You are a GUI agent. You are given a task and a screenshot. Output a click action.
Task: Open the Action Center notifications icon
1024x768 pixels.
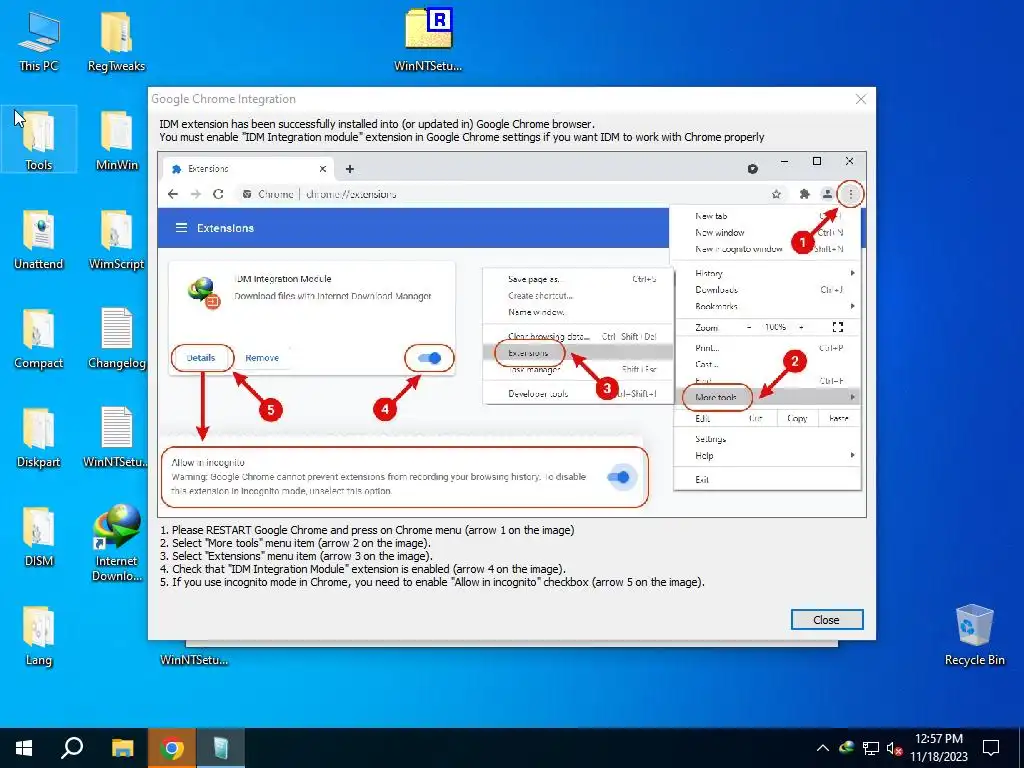[991, 748]
